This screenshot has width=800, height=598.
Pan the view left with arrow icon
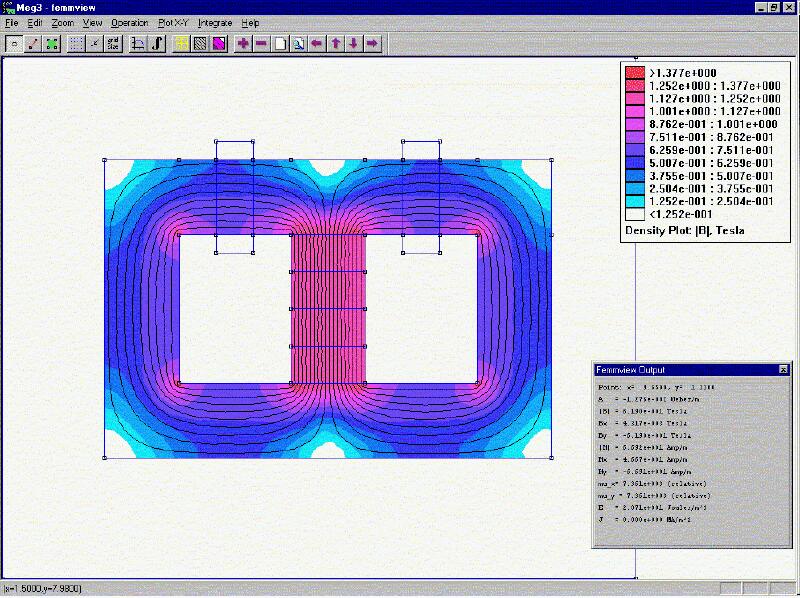pos(317,43)
